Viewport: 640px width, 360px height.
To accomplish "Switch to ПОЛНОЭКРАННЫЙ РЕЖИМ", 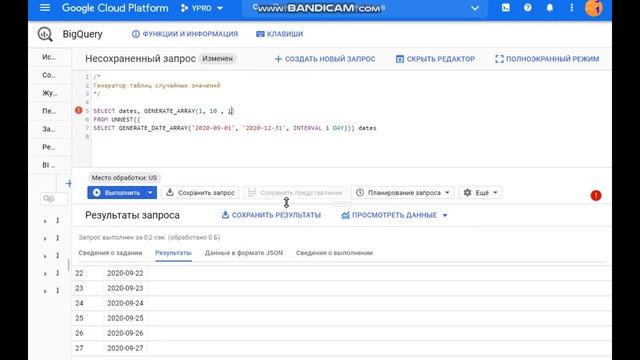I will point(547,59).
